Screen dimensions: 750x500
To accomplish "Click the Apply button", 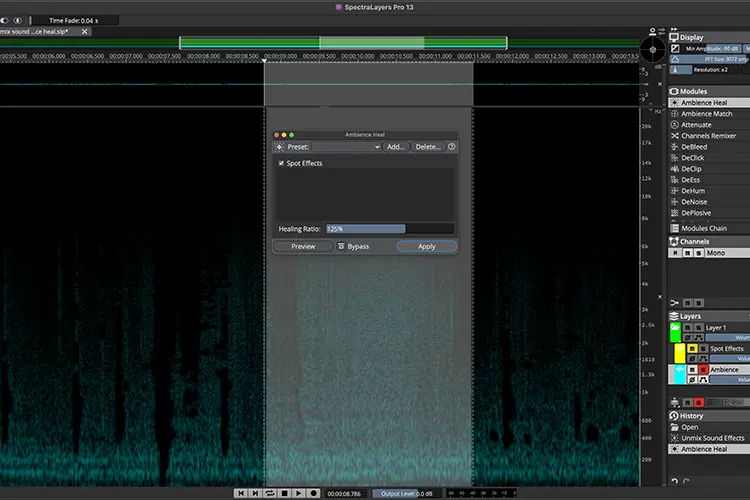I will click(427, 246).
